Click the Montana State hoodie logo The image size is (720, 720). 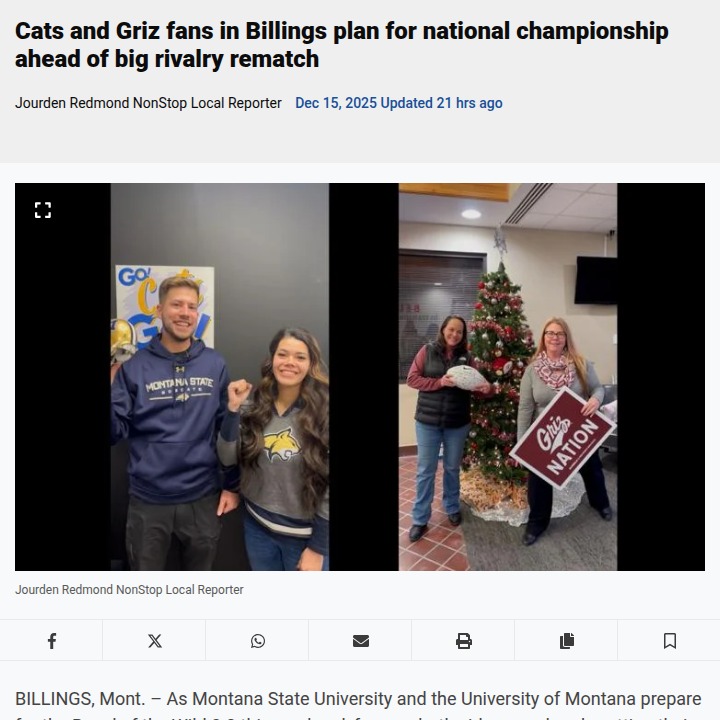pos(179,388)
